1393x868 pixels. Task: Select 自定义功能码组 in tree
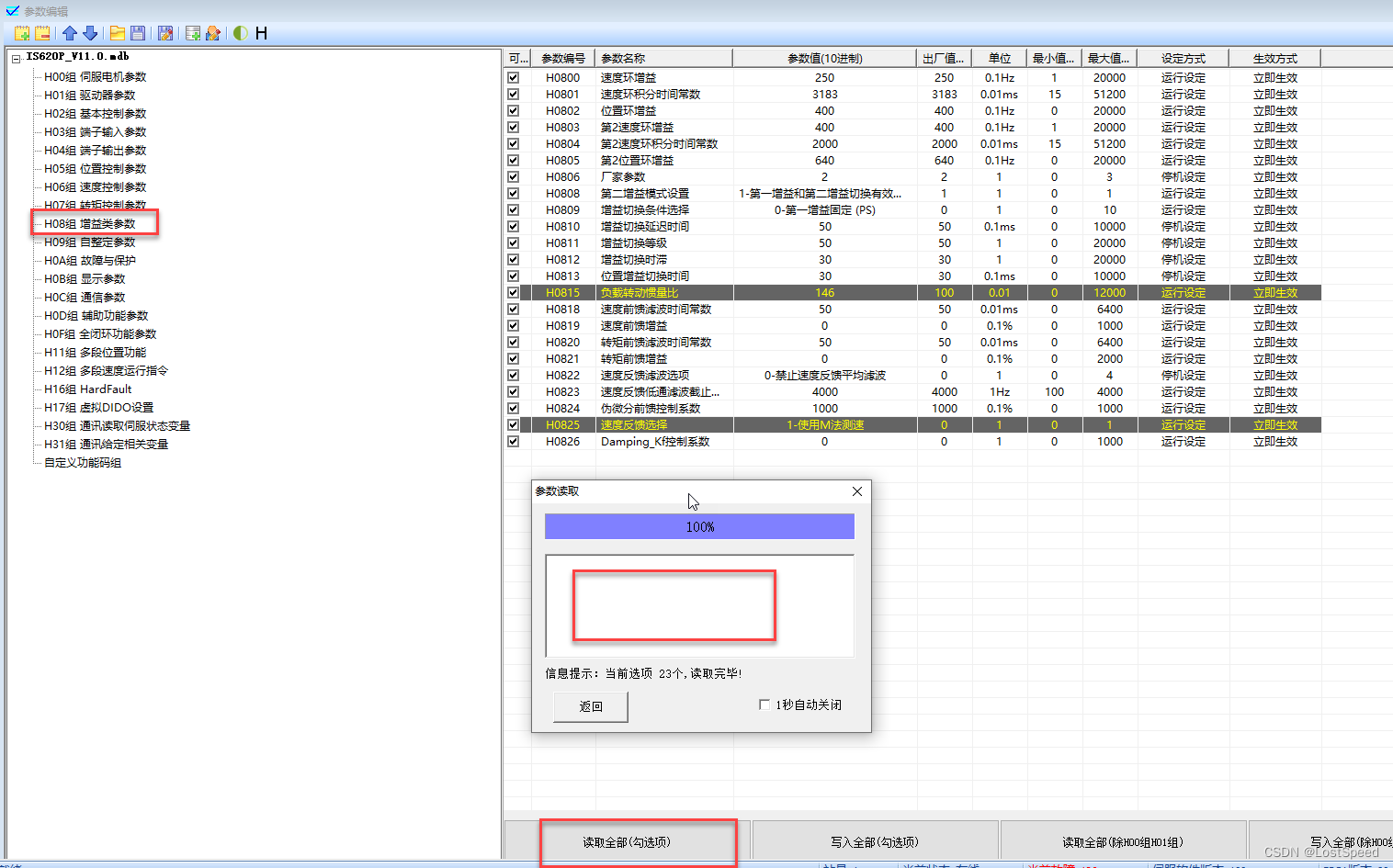pos(83,463)
